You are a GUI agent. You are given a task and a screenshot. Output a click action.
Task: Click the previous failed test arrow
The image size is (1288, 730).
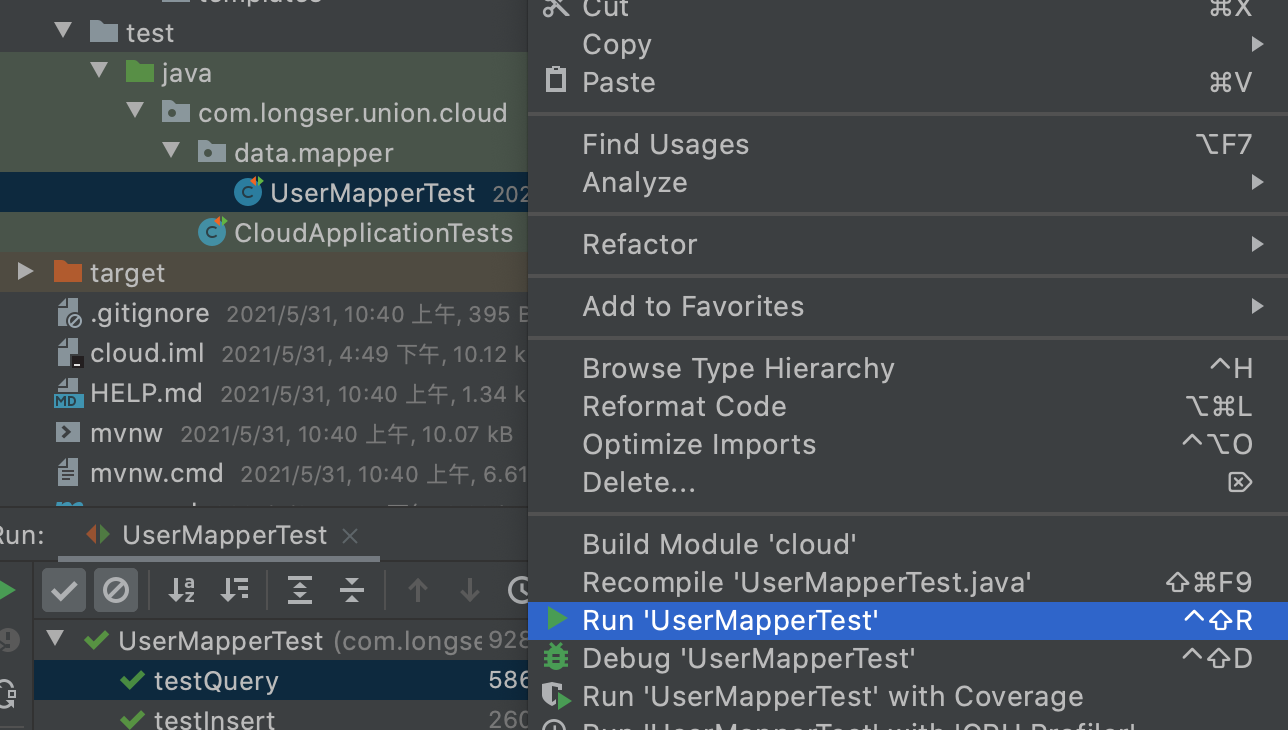(418, 591)
